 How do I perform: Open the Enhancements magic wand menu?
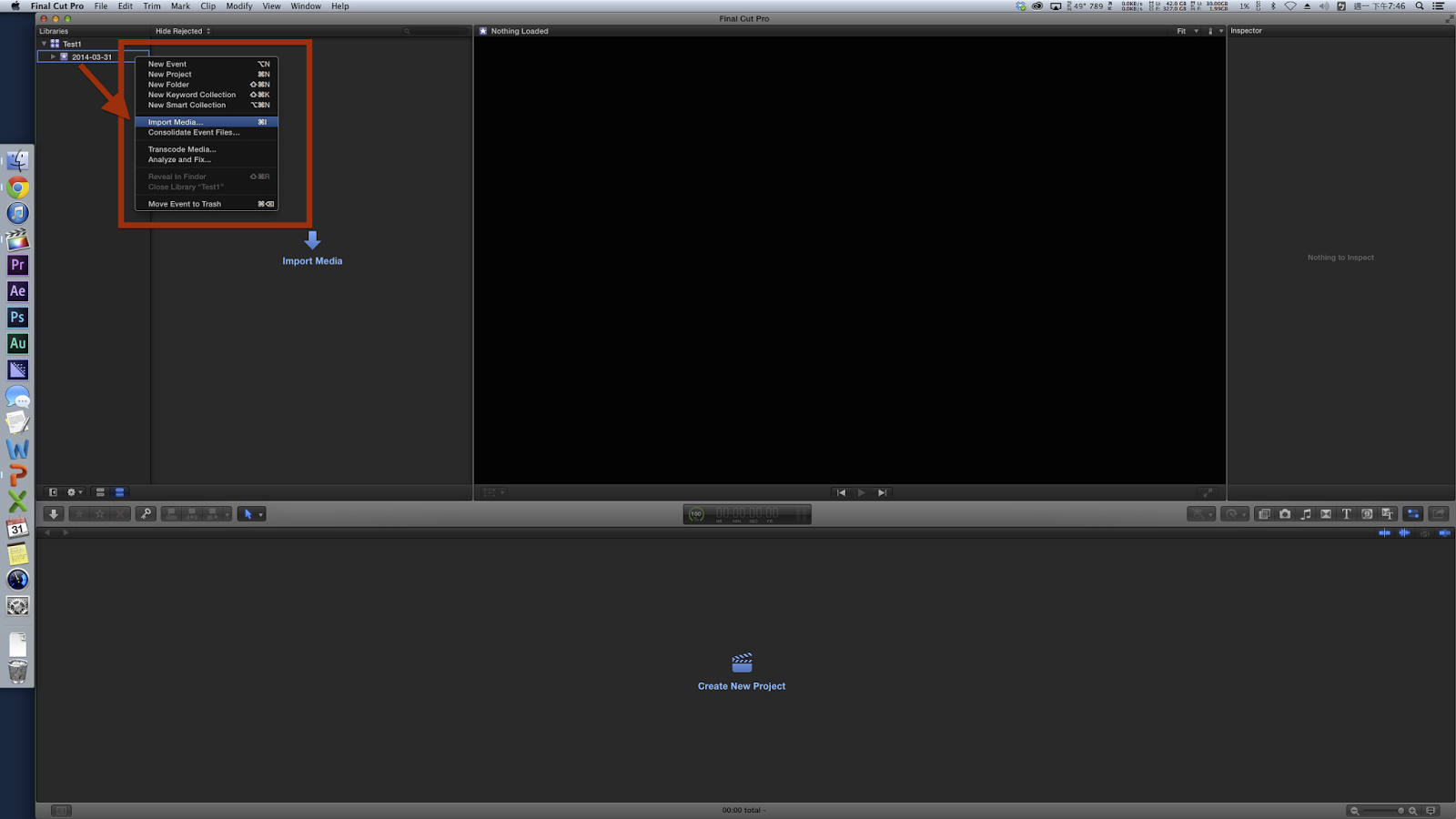point(1201,514)
